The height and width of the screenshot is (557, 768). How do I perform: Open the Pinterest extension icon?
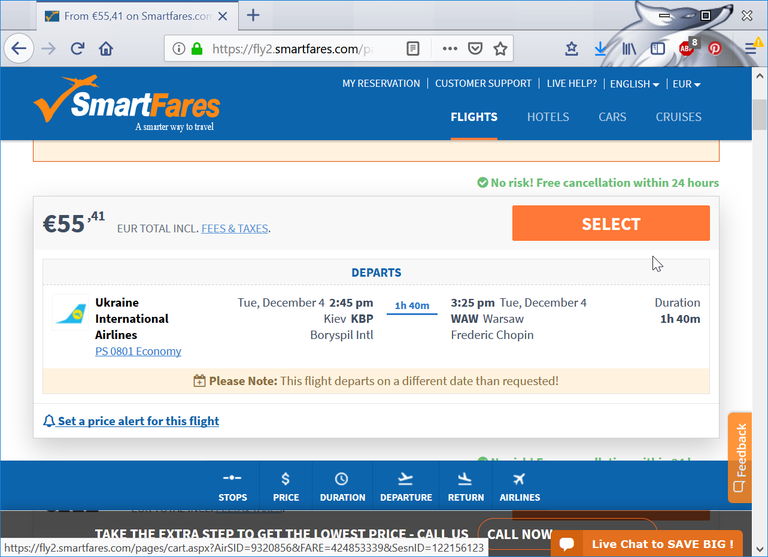pos(715,48)
